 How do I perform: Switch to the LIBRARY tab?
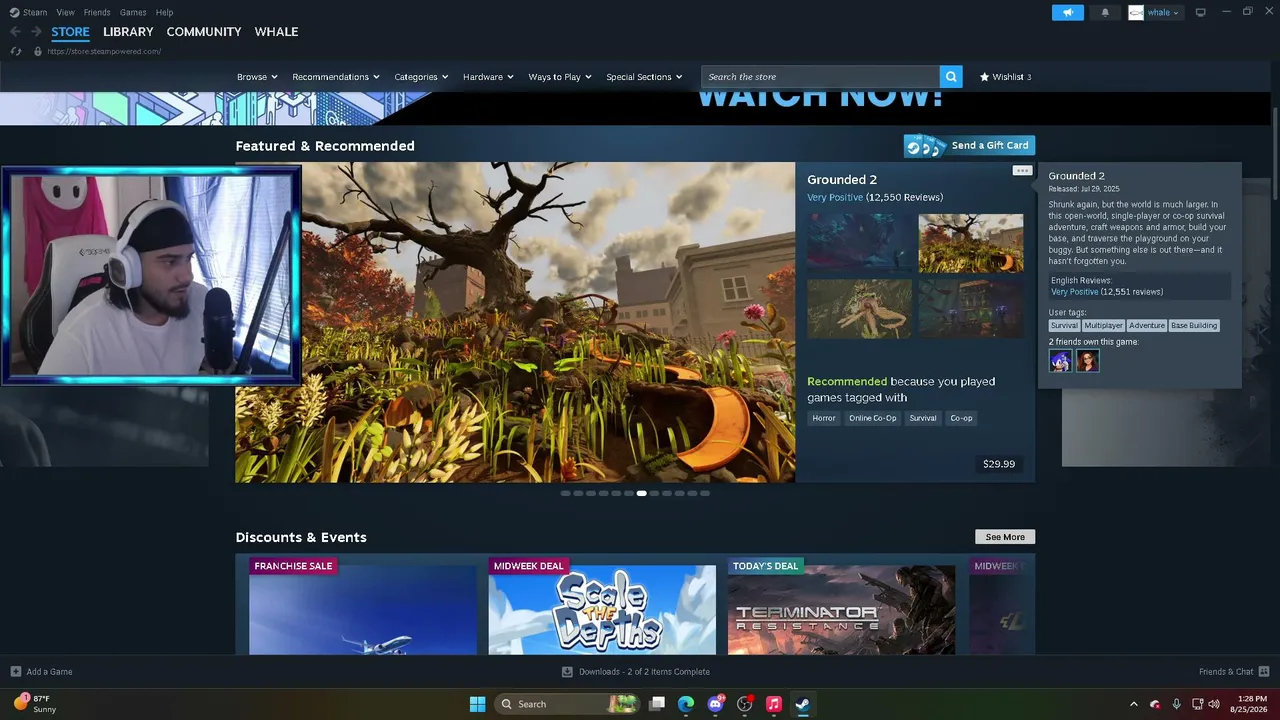128,32
